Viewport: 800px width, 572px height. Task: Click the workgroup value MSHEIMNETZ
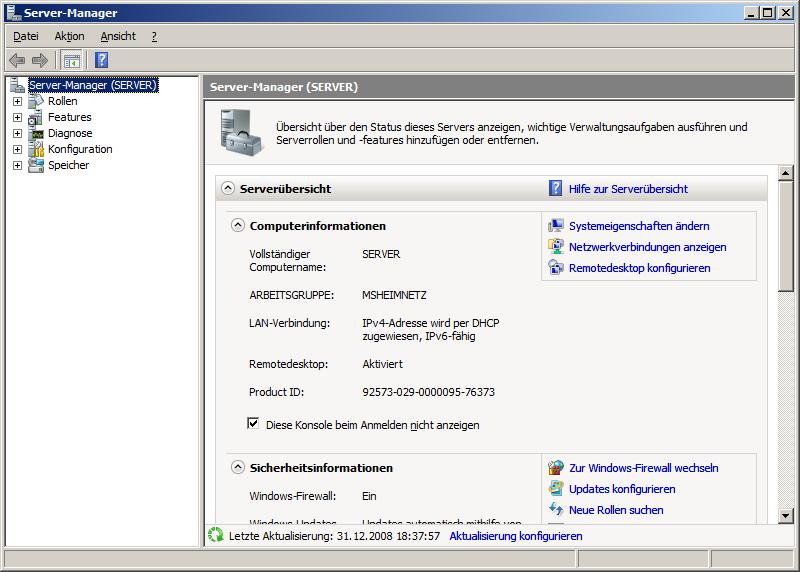(x=394, y=295)
